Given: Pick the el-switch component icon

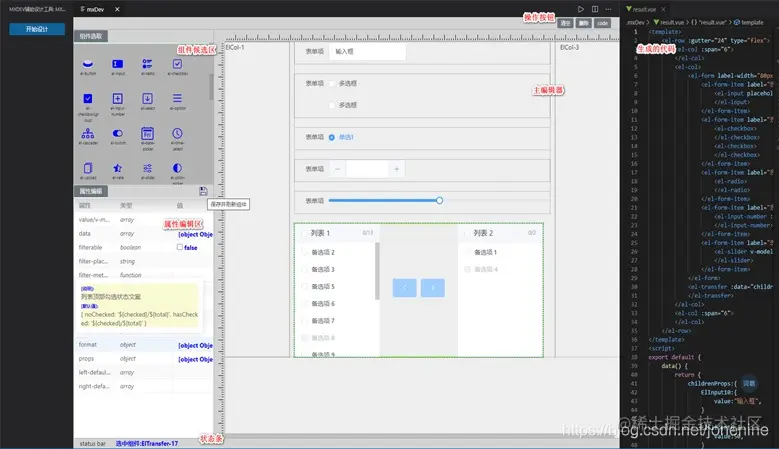Looking at the screenshot, I should 118,133.
